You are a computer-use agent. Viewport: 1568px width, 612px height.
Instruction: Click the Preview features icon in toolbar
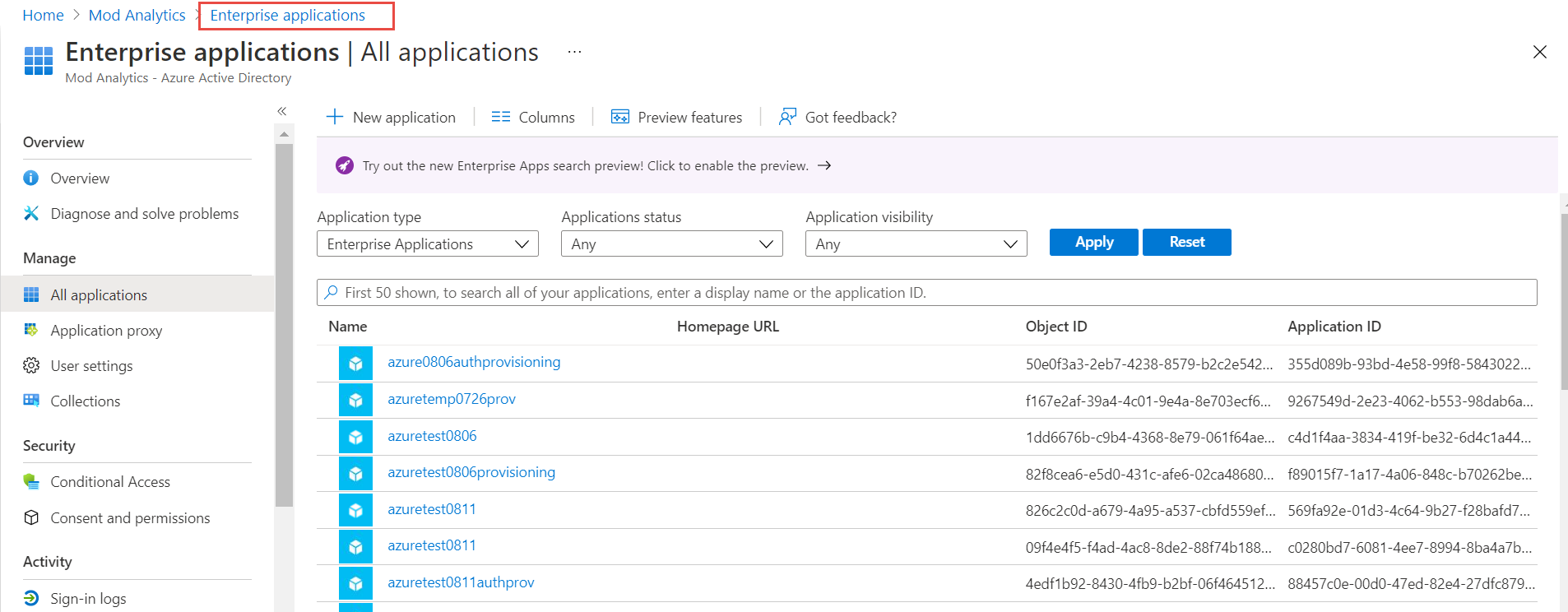click(620, 117)
